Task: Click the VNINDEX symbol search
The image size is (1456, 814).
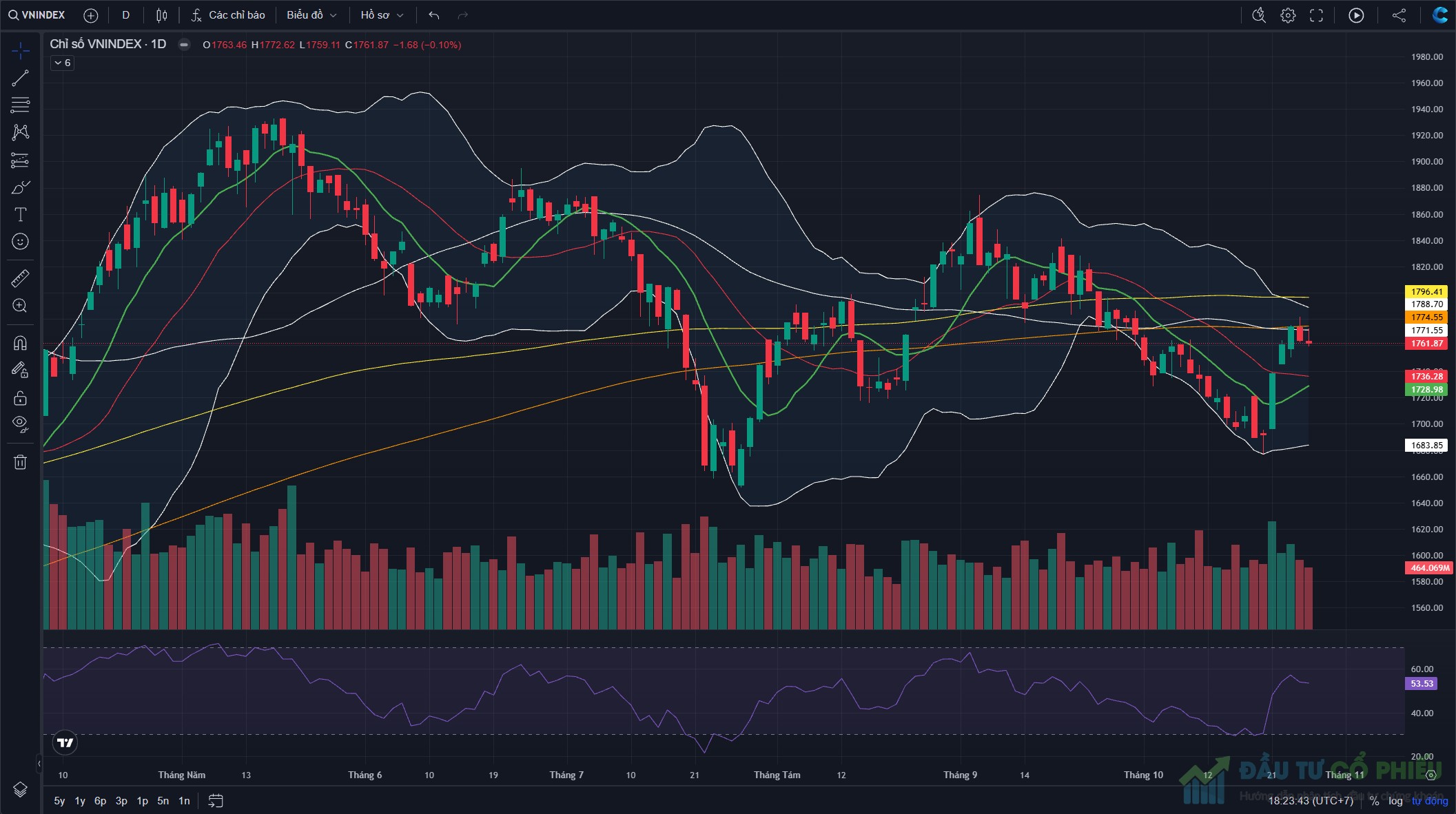Action: (x=37, y=15)
